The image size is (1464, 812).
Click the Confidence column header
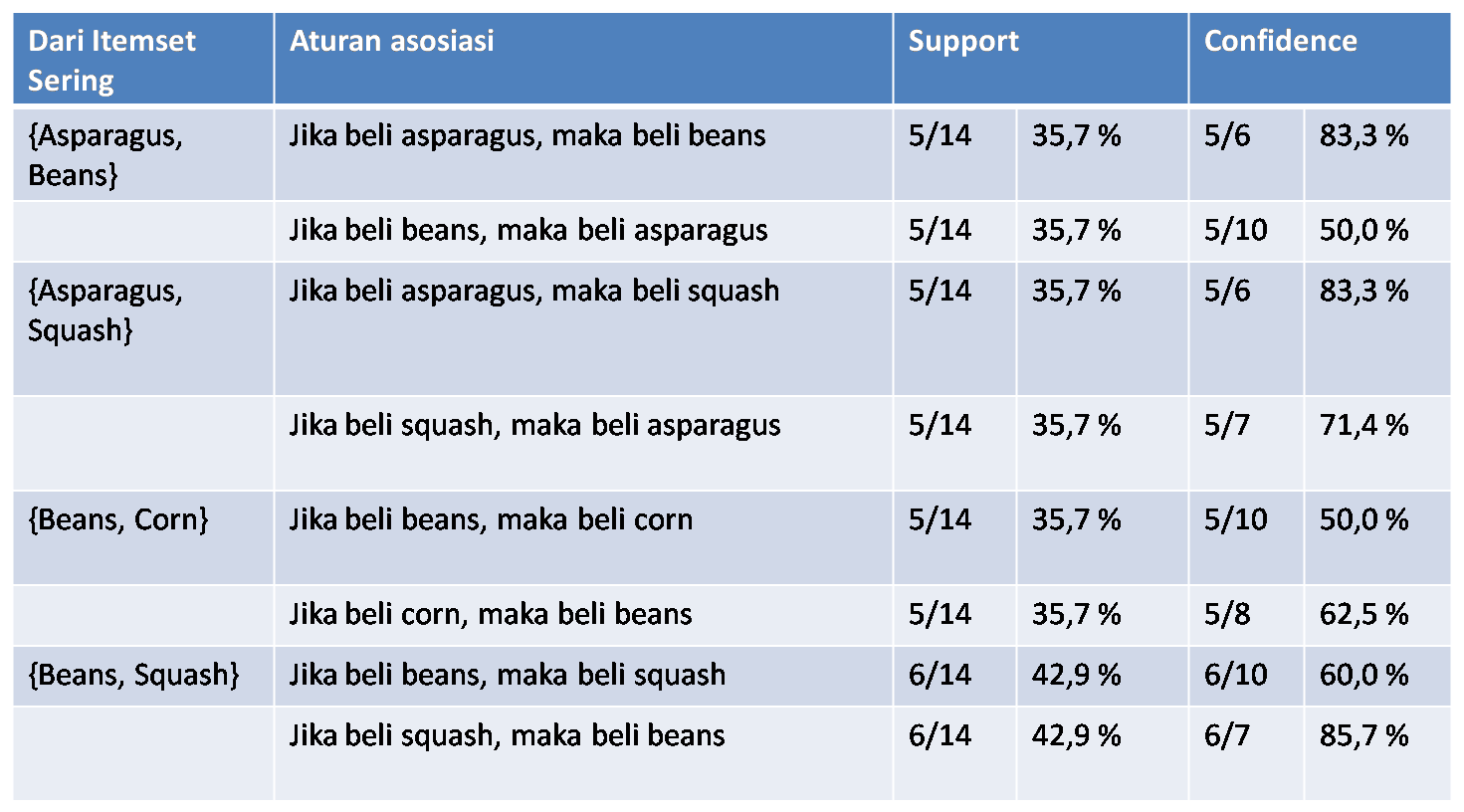(x=1320, y=60)
